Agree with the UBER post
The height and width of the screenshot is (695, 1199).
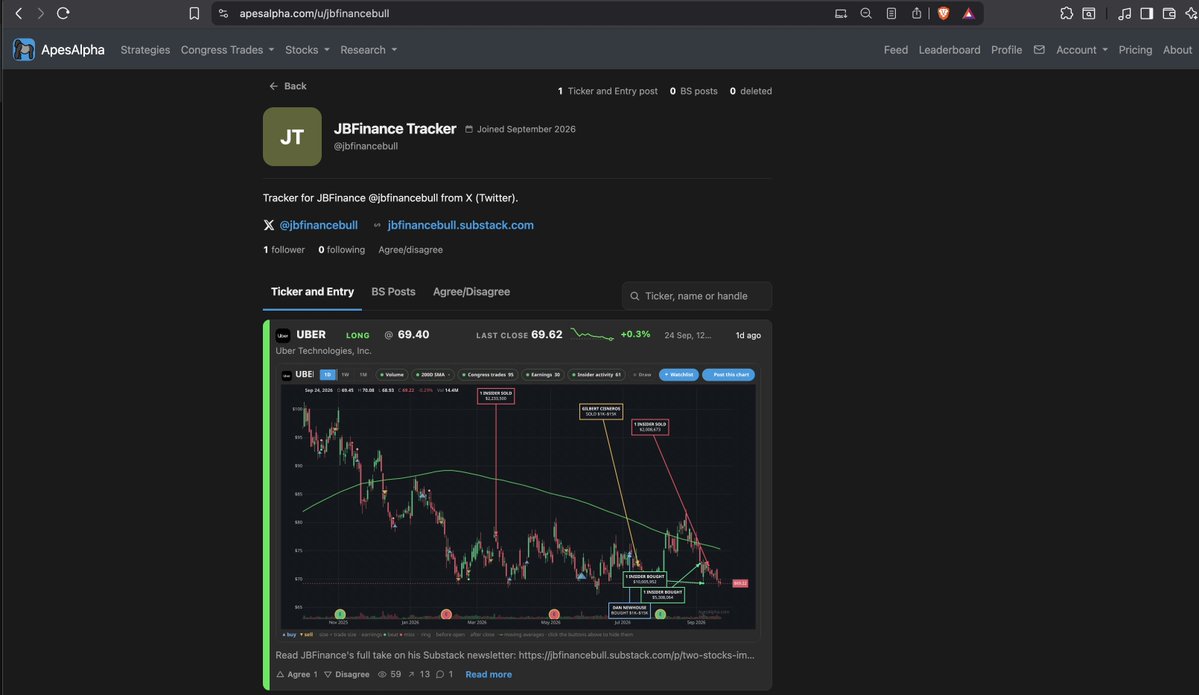tap(297, 674)
